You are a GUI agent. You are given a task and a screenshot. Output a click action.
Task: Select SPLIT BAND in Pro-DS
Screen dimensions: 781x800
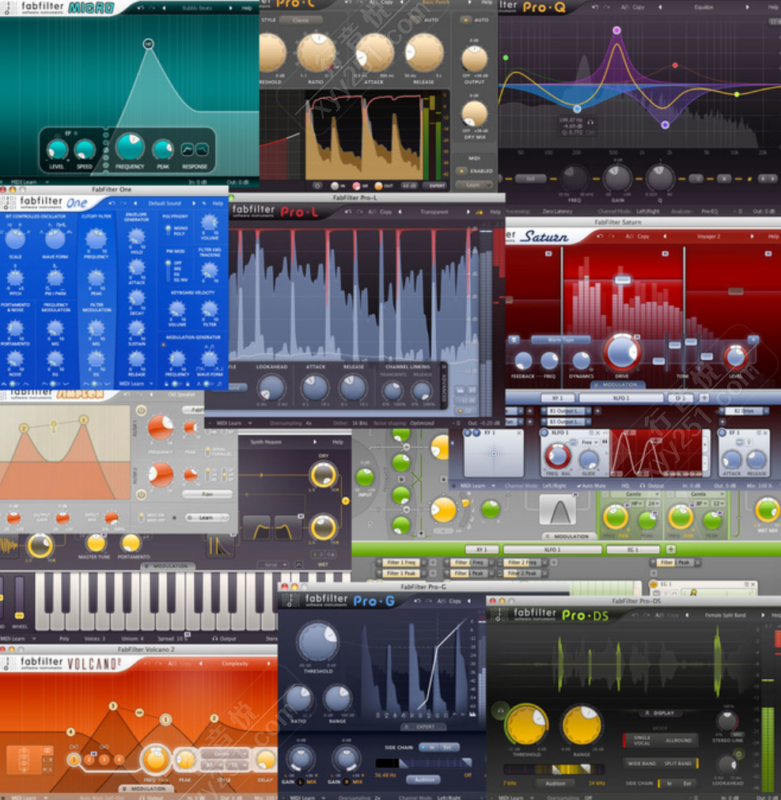pyautogui.click(x=678, y=764)
